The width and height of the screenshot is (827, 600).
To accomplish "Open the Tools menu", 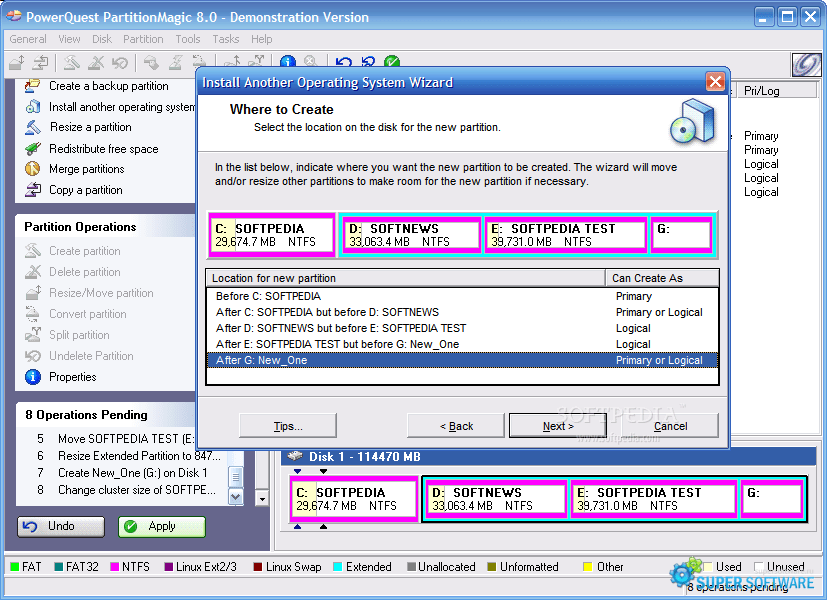I will click(188, 39).
